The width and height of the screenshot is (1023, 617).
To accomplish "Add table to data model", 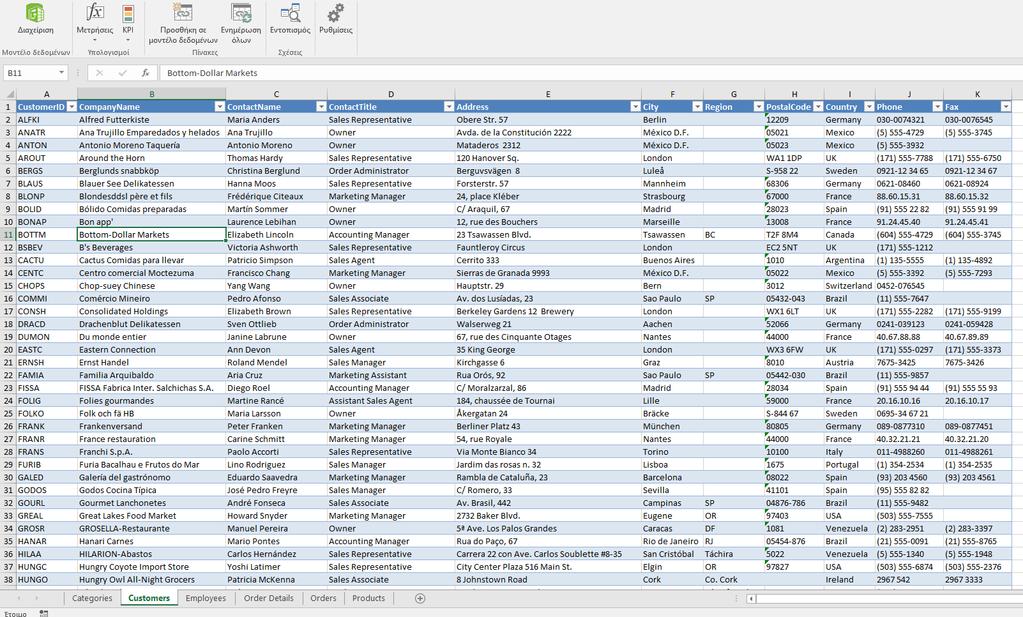I will coord(183,23).
